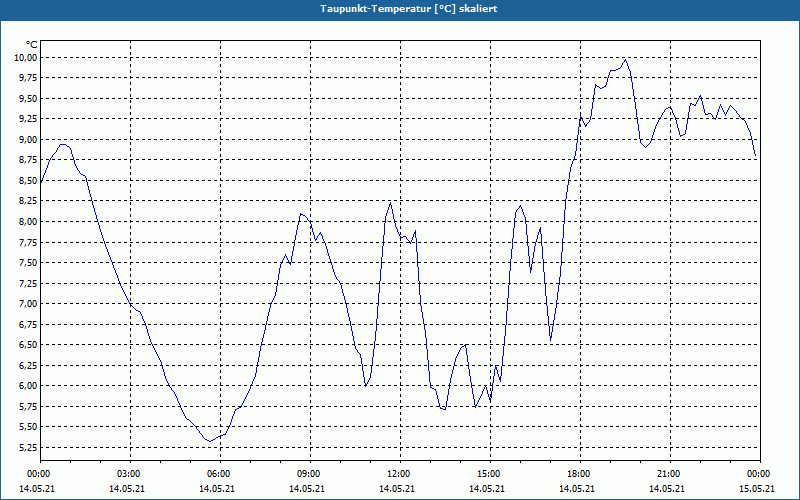
Task: Click the '9,50' y-axis value
Action: click(x=27, y=98)
